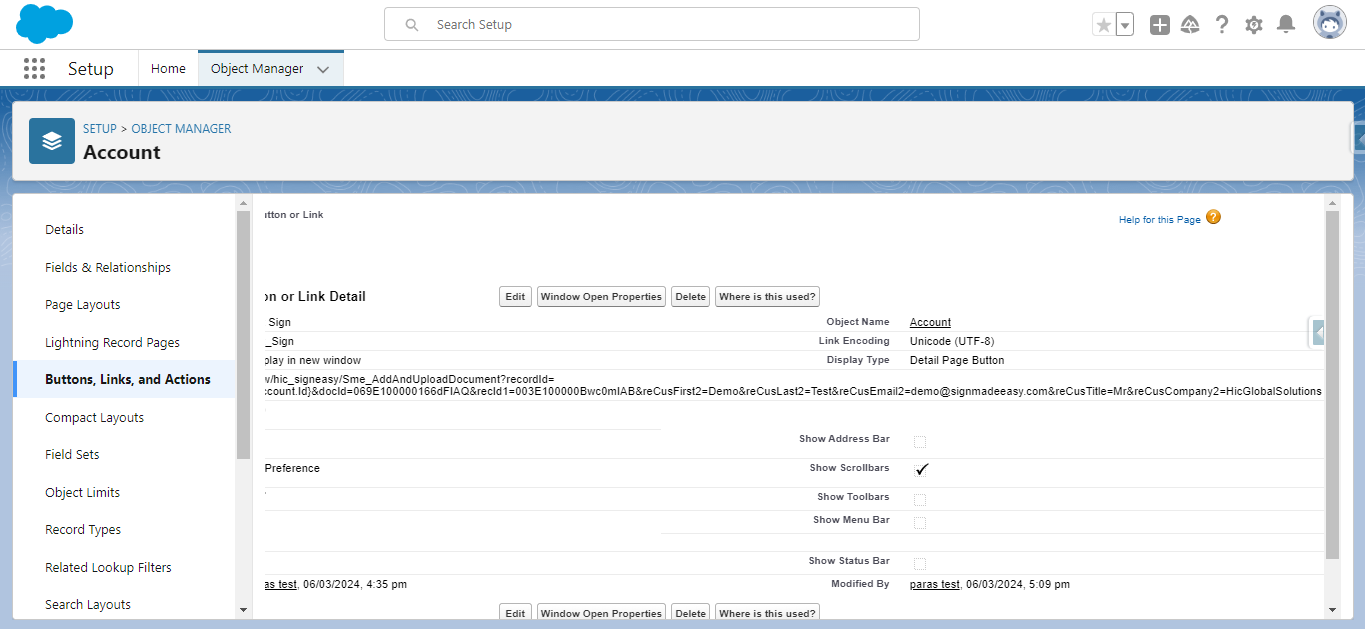
Task: Open the Trailhead guidance icon
Action: 1190,25
